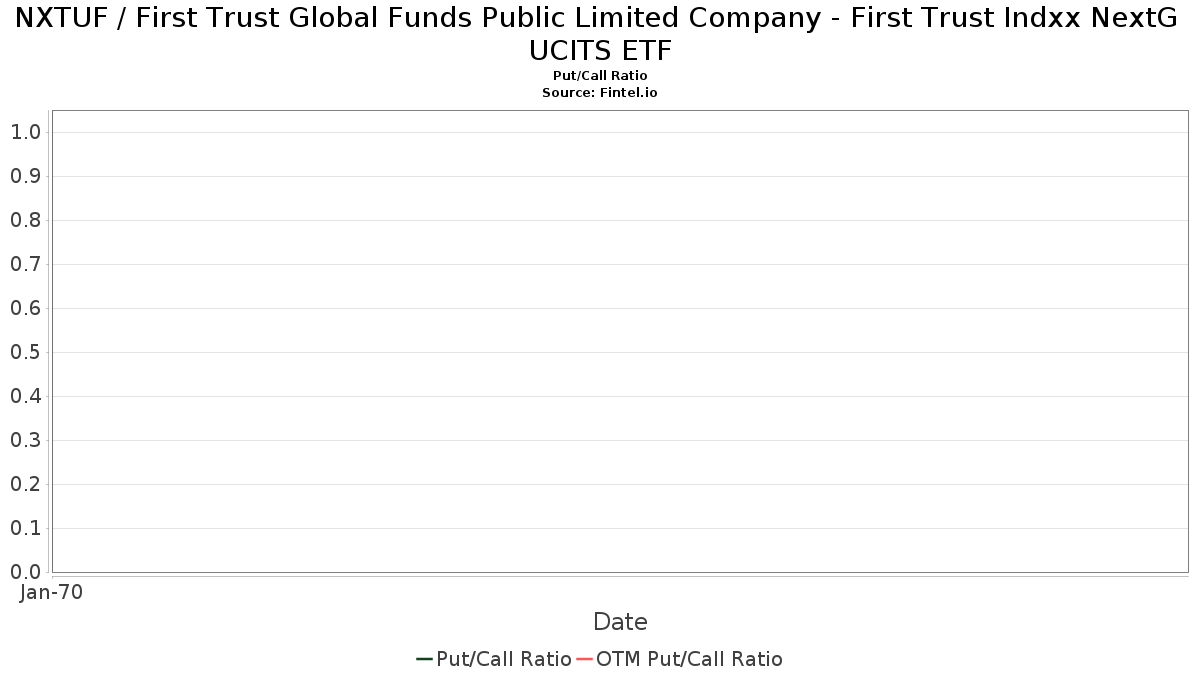Click the 0.6 y-axis label

[x=25, y=308]
